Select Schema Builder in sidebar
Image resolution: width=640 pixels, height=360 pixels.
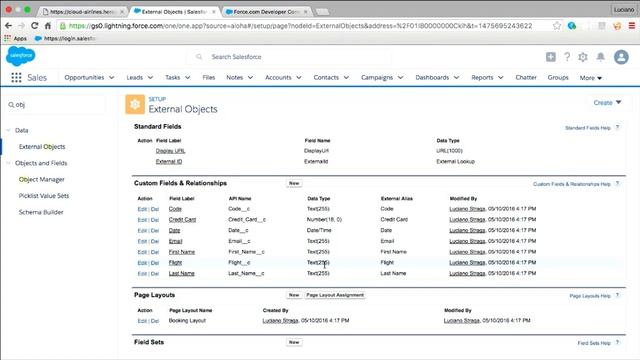[x=41, y=212]
